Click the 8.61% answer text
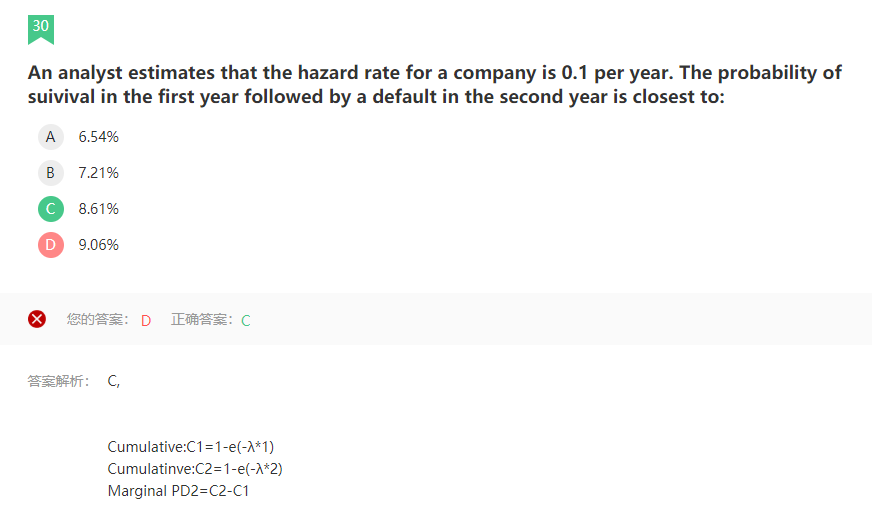The image size is (872, 521). 98,209
